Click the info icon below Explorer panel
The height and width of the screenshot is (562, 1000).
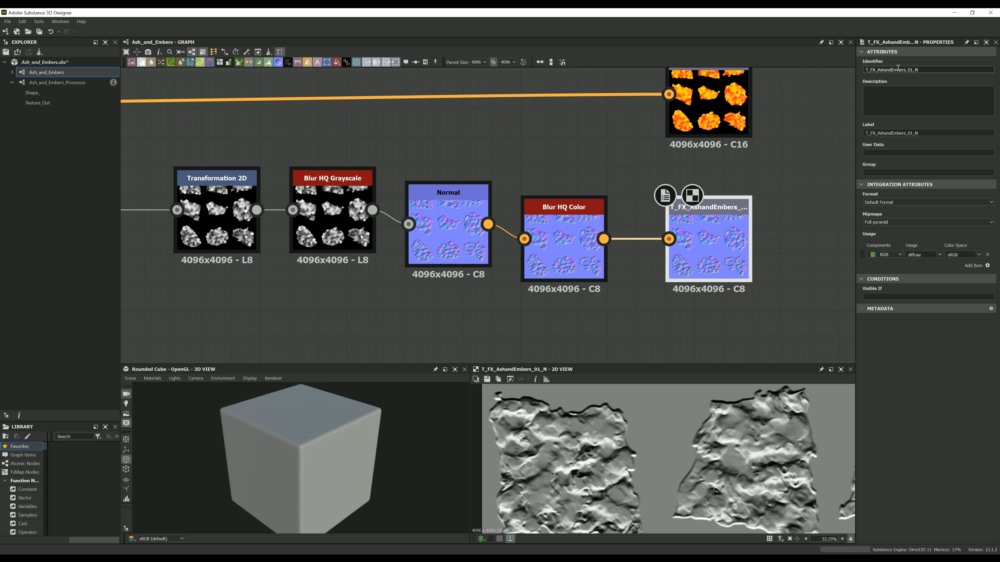click(x=18, y=415)
